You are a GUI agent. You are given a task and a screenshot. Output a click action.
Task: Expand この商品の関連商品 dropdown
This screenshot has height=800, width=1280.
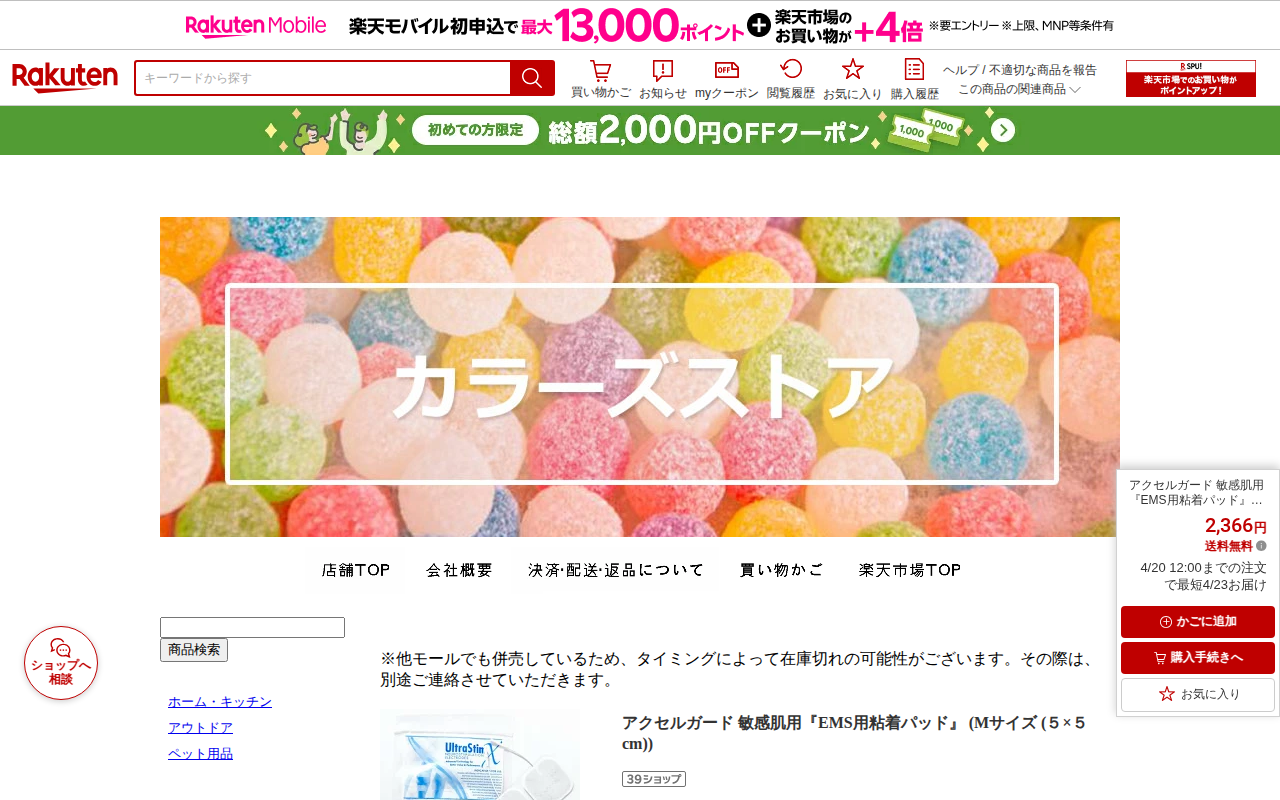click(1019, 89)
